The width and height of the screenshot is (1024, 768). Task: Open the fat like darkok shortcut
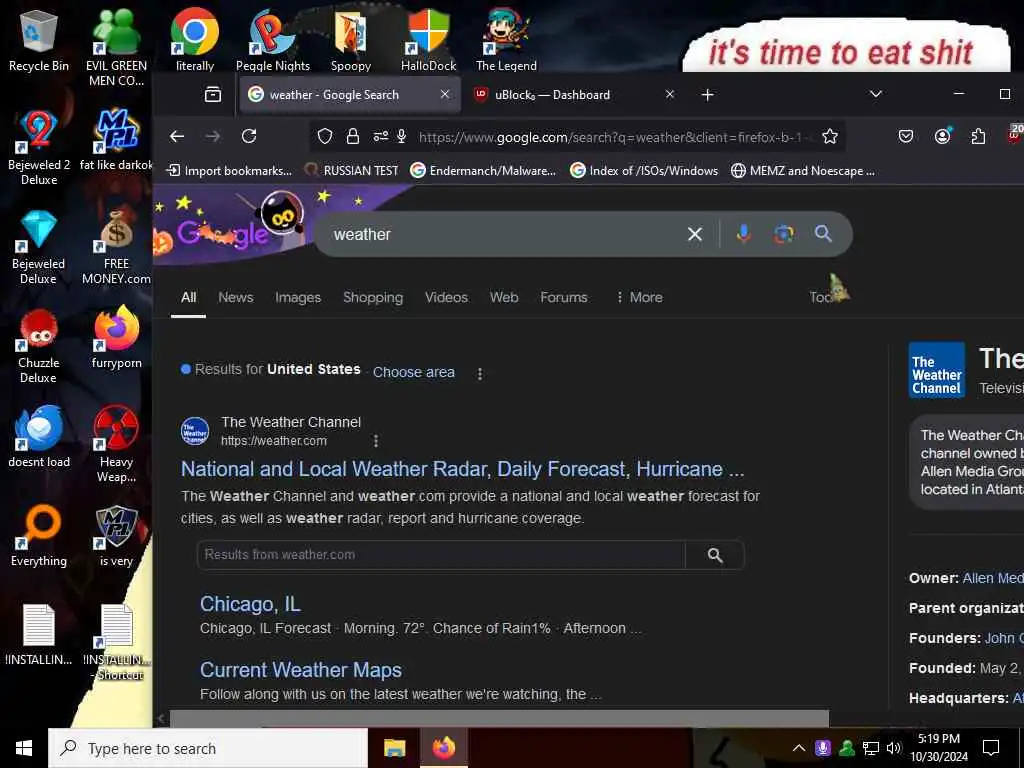[x=116, y=140]
